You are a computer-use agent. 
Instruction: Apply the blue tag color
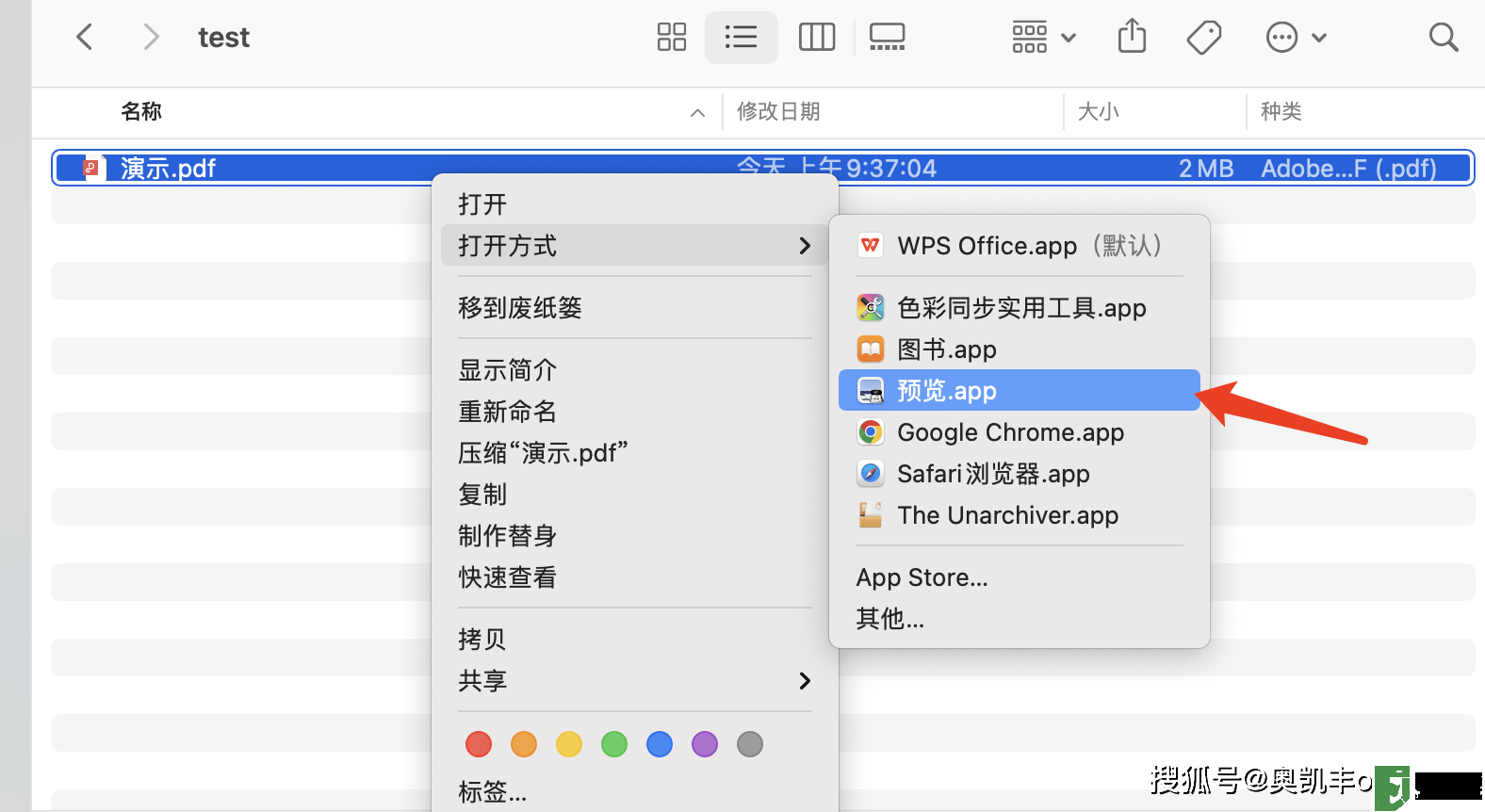click(660, 744)
